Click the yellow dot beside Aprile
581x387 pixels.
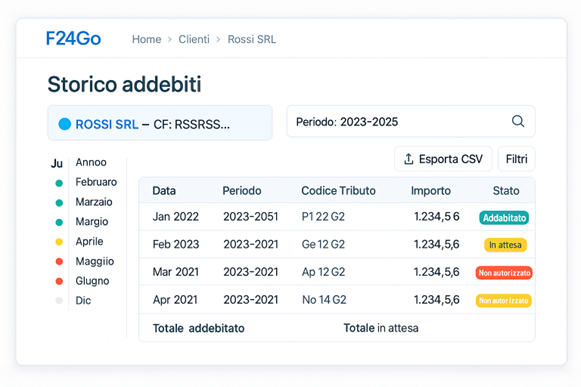tap(59, 242)
